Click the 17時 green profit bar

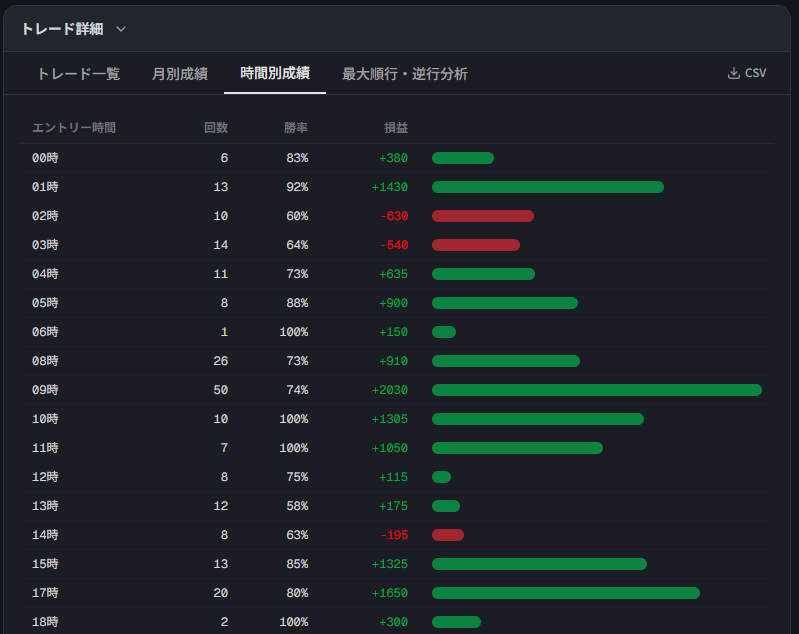pyautogui.click(x=566, y=594)
